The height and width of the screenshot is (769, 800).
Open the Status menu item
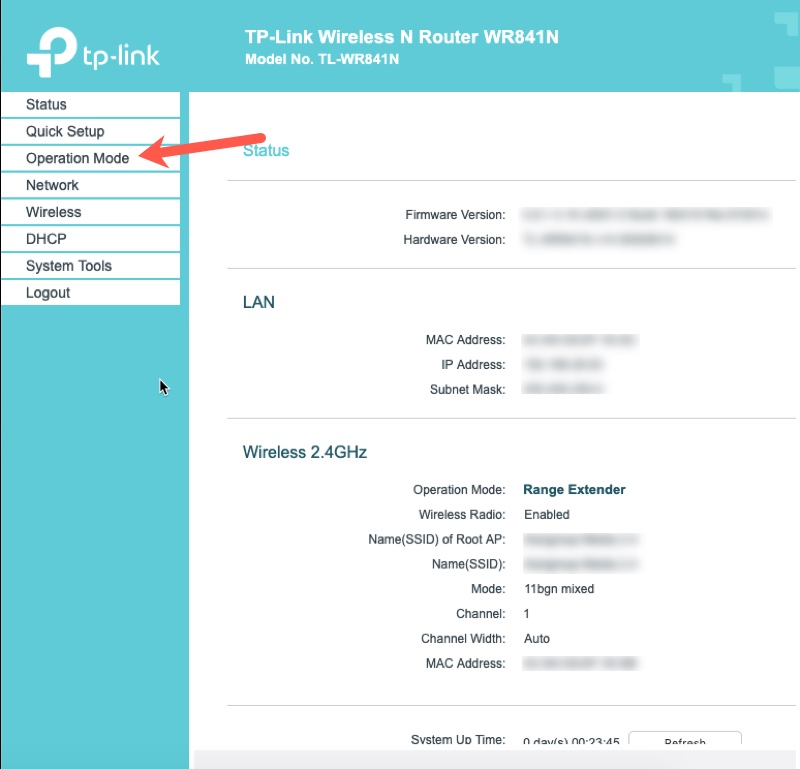[91, 105]
